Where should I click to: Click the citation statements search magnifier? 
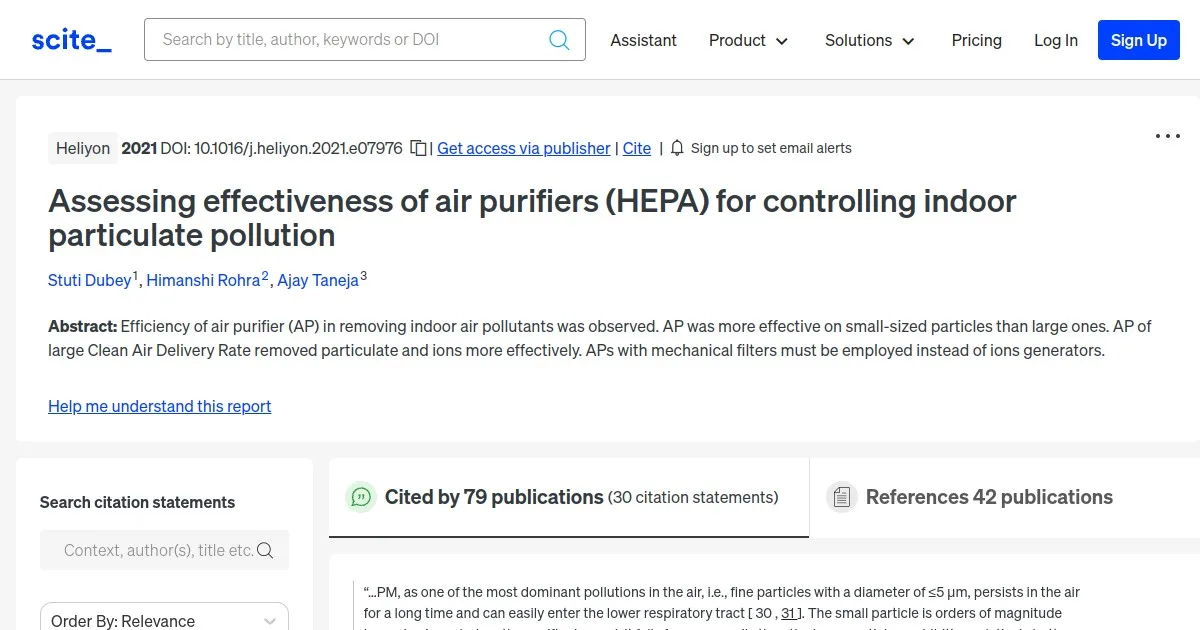pyautogui.click(x=265, y=550)
